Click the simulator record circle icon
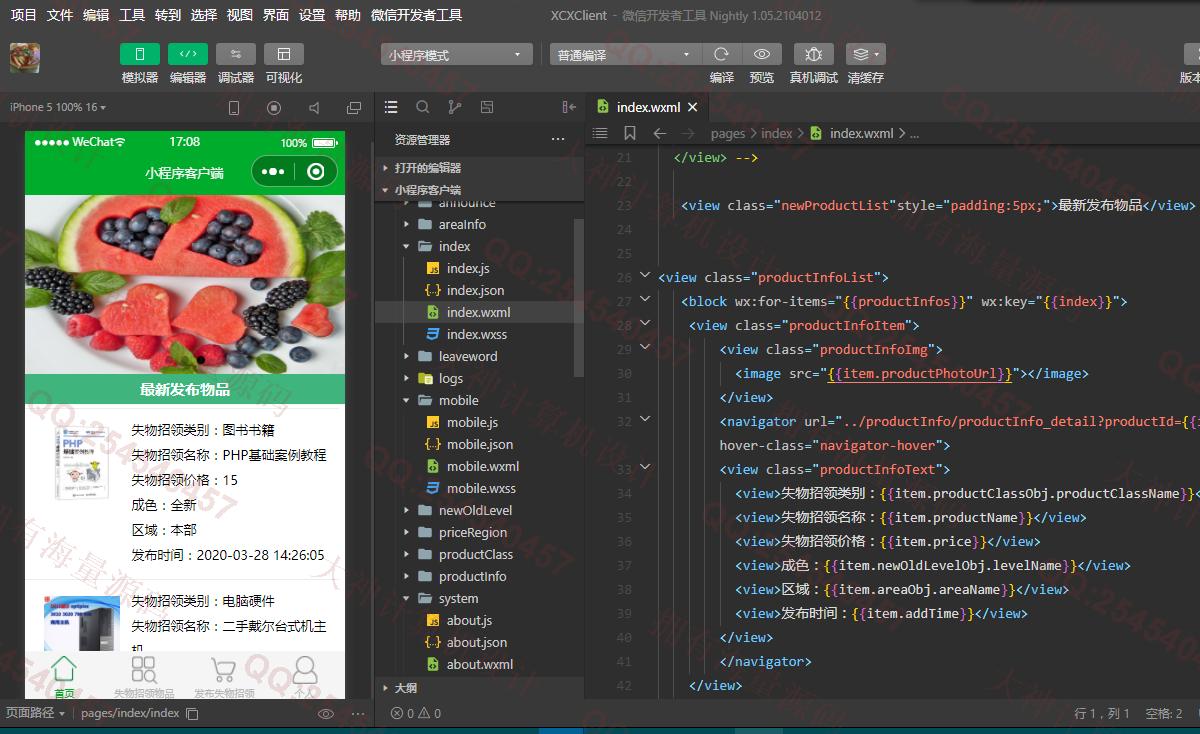1200x734 pixels. pyautogui.click(x=274, y=107)
